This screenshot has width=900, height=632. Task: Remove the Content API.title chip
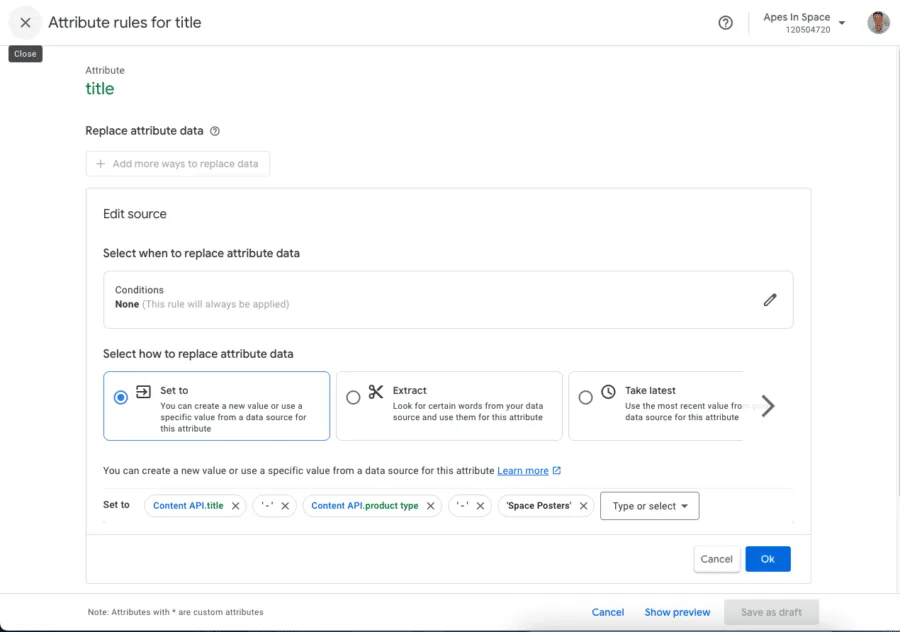(236, 506)
